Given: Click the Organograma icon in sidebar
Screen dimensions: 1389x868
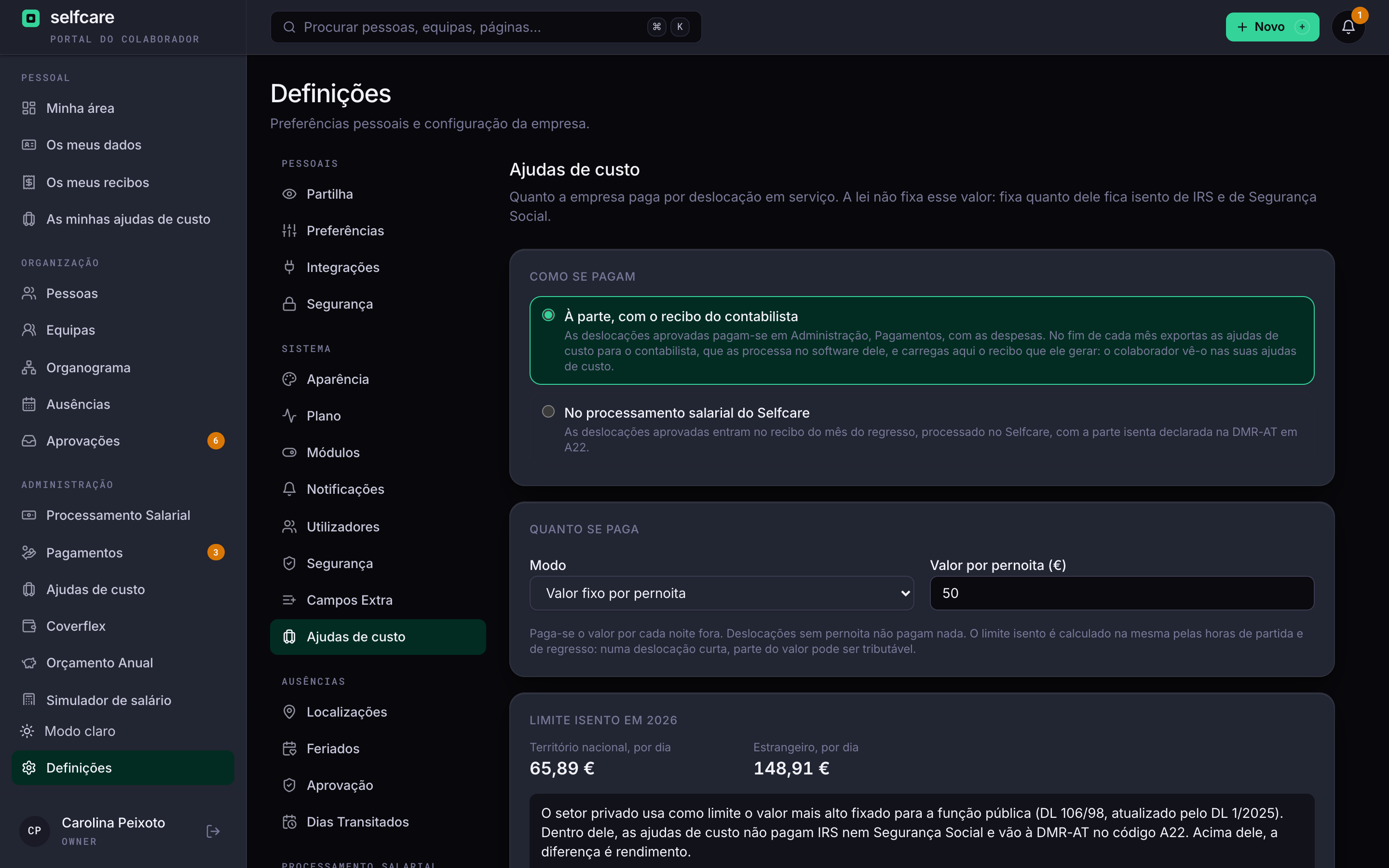Looking at the screenshot, I should [x=29, y=367].
